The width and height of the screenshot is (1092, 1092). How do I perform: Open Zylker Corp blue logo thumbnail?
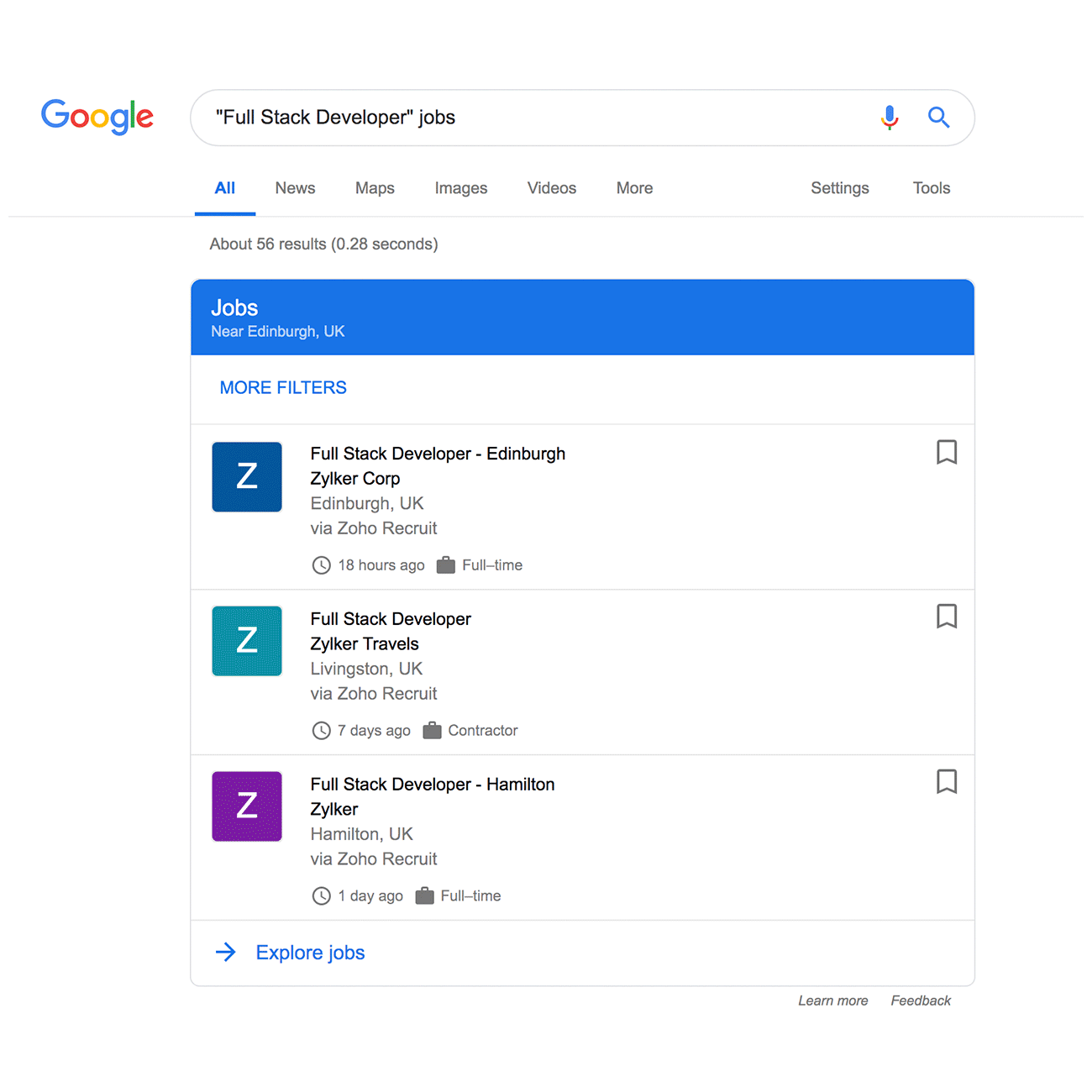pos(247,477)
